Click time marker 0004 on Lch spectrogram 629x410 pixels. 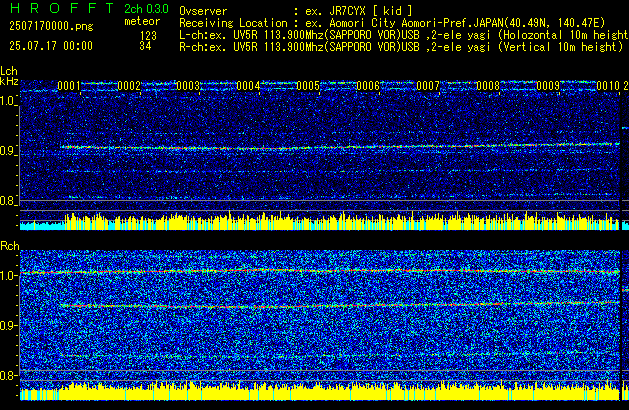(248, 86)
